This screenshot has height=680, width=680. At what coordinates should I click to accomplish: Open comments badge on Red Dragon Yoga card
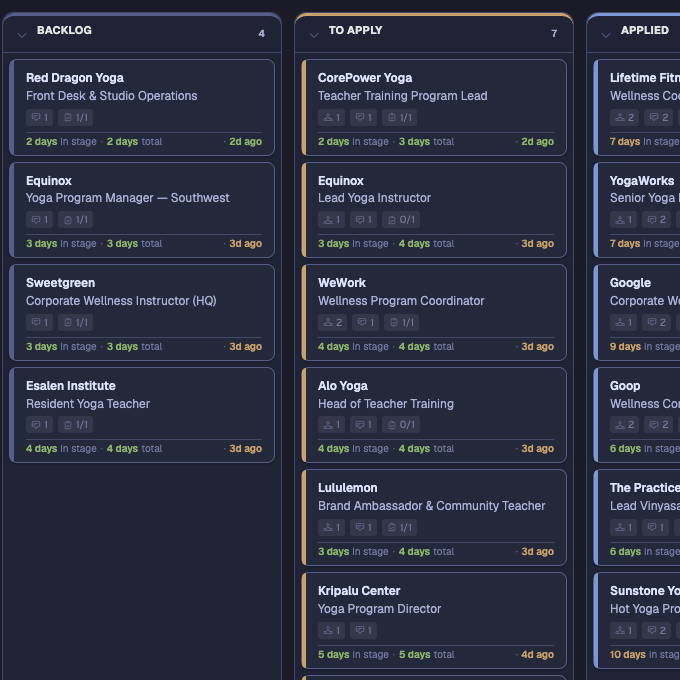pyautogui.click(x=39, y=118)
